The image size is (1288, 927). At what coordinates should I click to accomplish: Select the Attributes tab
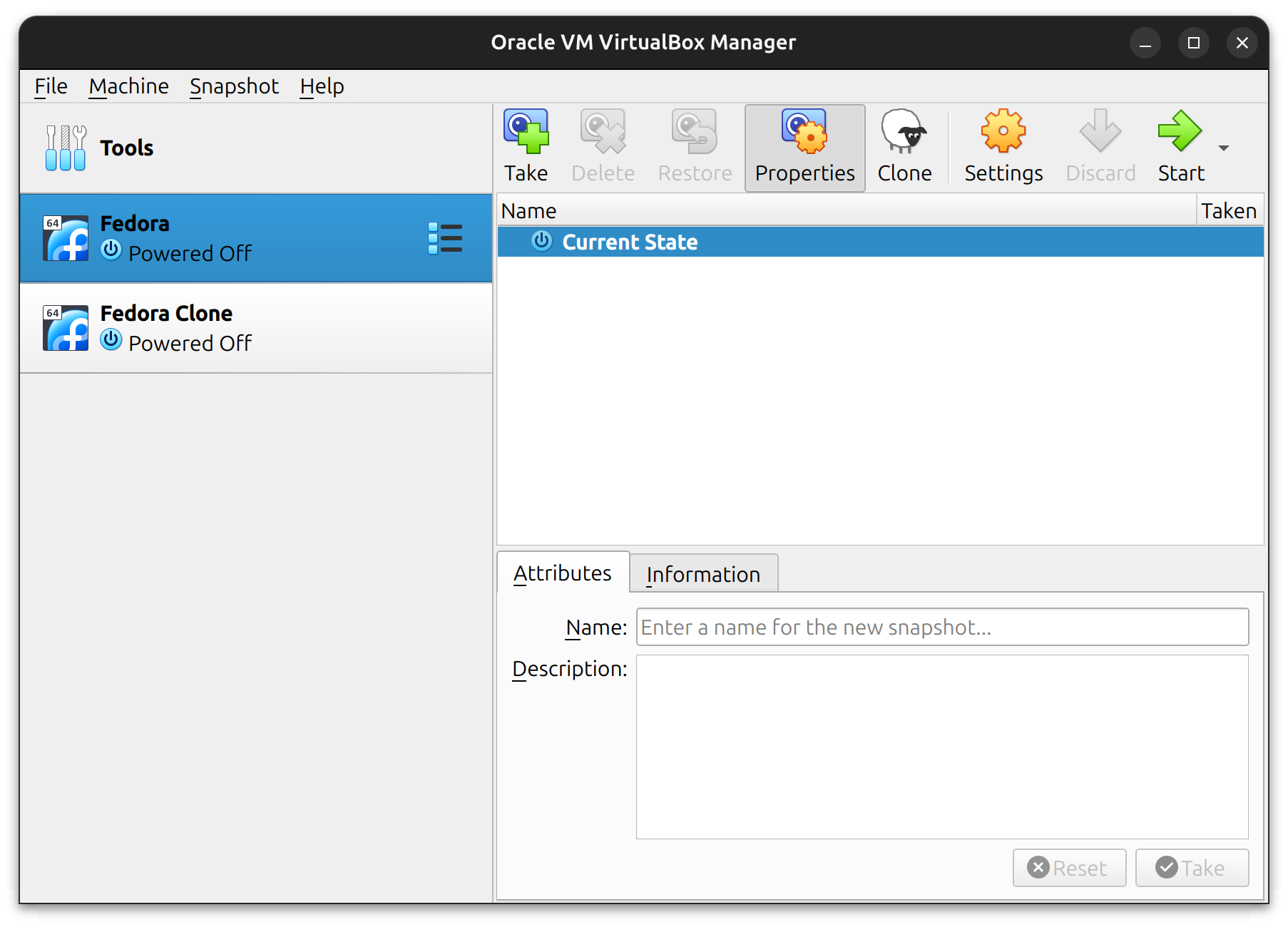point(562,573)
